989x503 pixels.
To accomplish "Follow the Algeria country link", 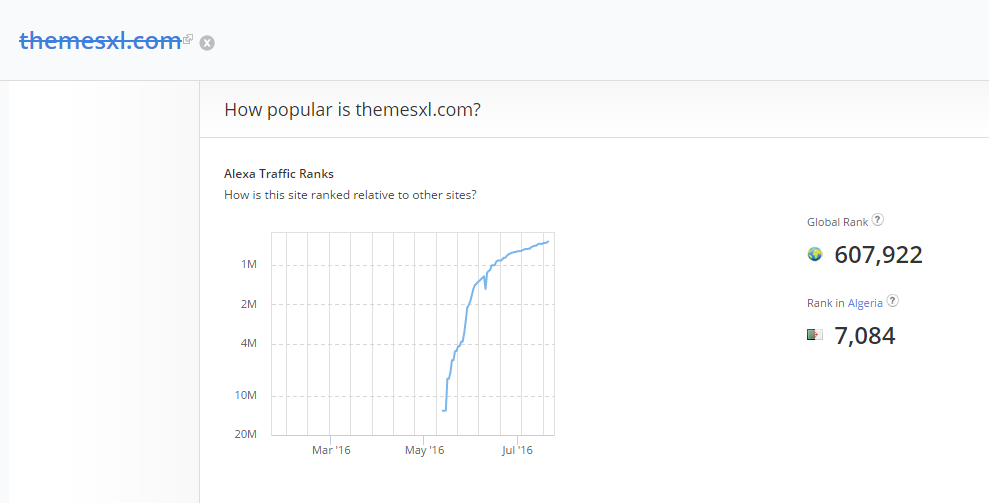I will pyautogui.click(x=864, y=302).
